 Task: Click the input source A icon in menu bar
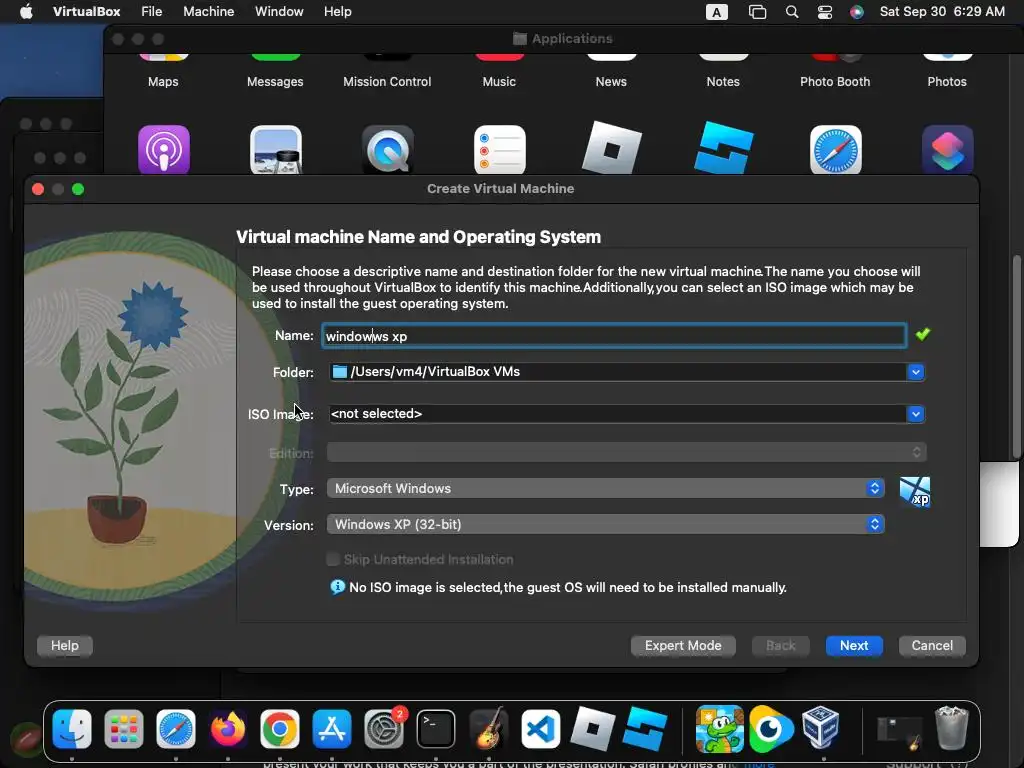click(716, 12)
